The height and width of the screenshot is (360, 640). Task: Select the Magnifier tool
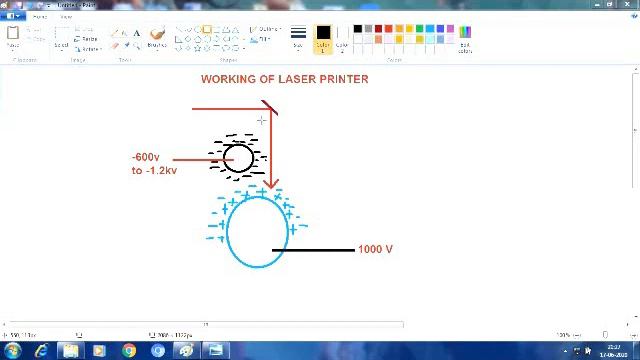137,45
